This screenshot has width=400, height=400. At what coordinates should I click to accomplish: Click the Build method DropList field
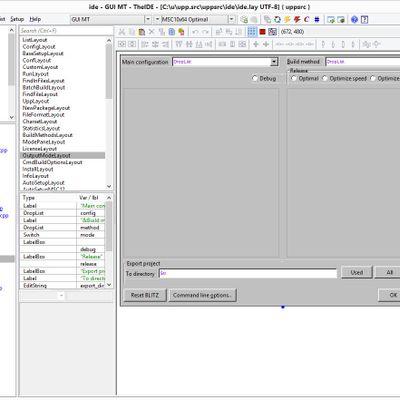pyautogui.click(x=363, y=62)
